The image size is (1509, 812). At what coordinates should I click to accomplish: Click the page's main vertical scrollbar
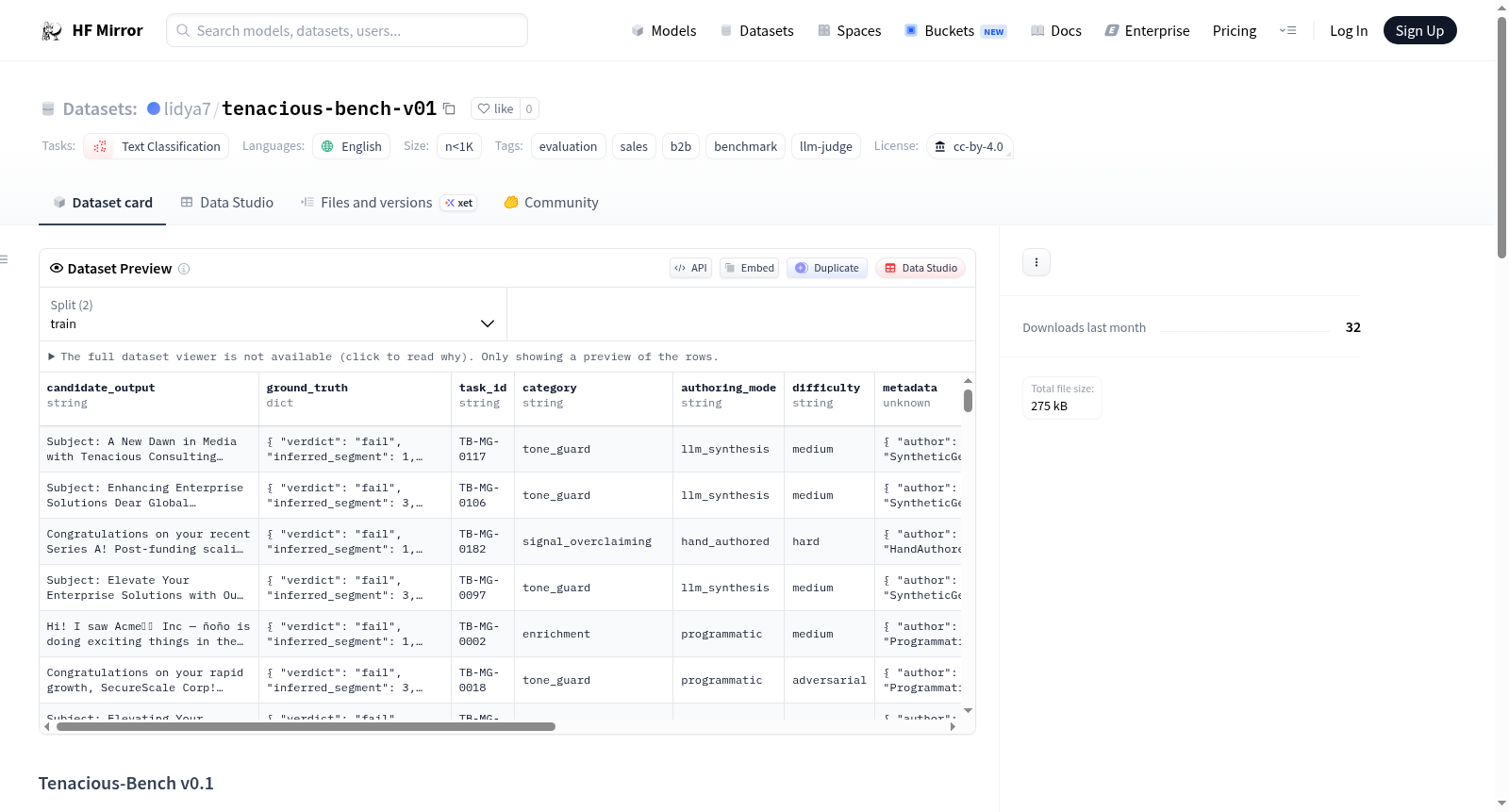(1502, 137)
